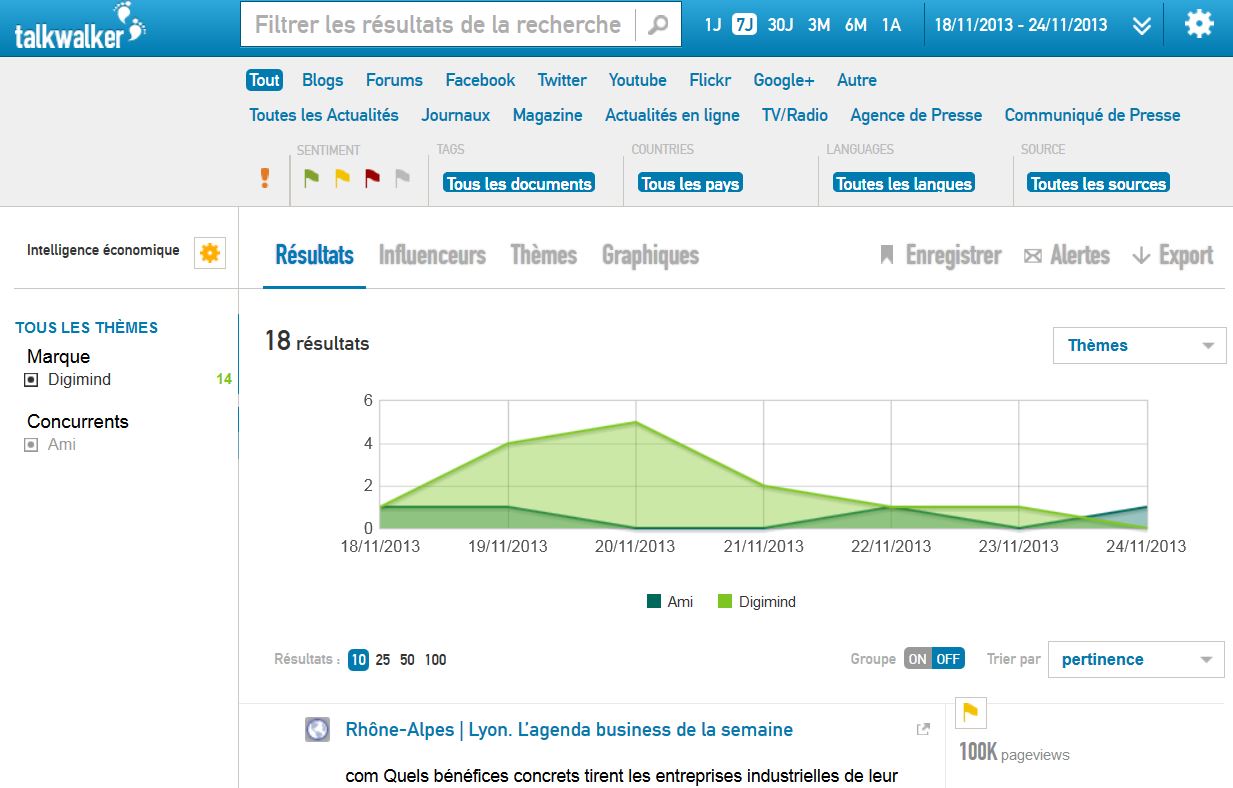Filter results by Blogs
The image size is (1233, 788).
tap(322, 80)
